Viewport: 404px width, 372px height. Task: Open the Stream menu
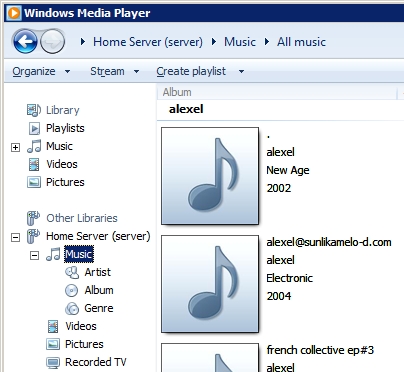(x=107, y=71)
